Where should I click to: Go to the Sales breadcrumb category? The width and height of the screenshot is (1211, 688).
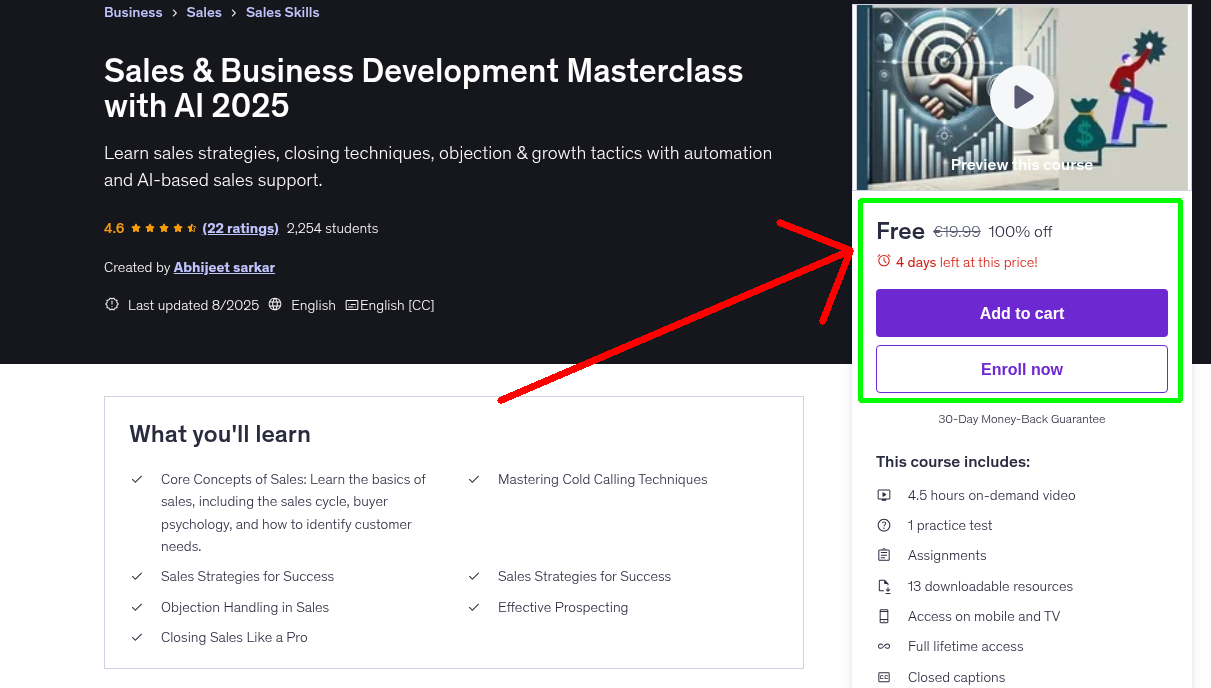pyautogui.click(x=204, y=12)
